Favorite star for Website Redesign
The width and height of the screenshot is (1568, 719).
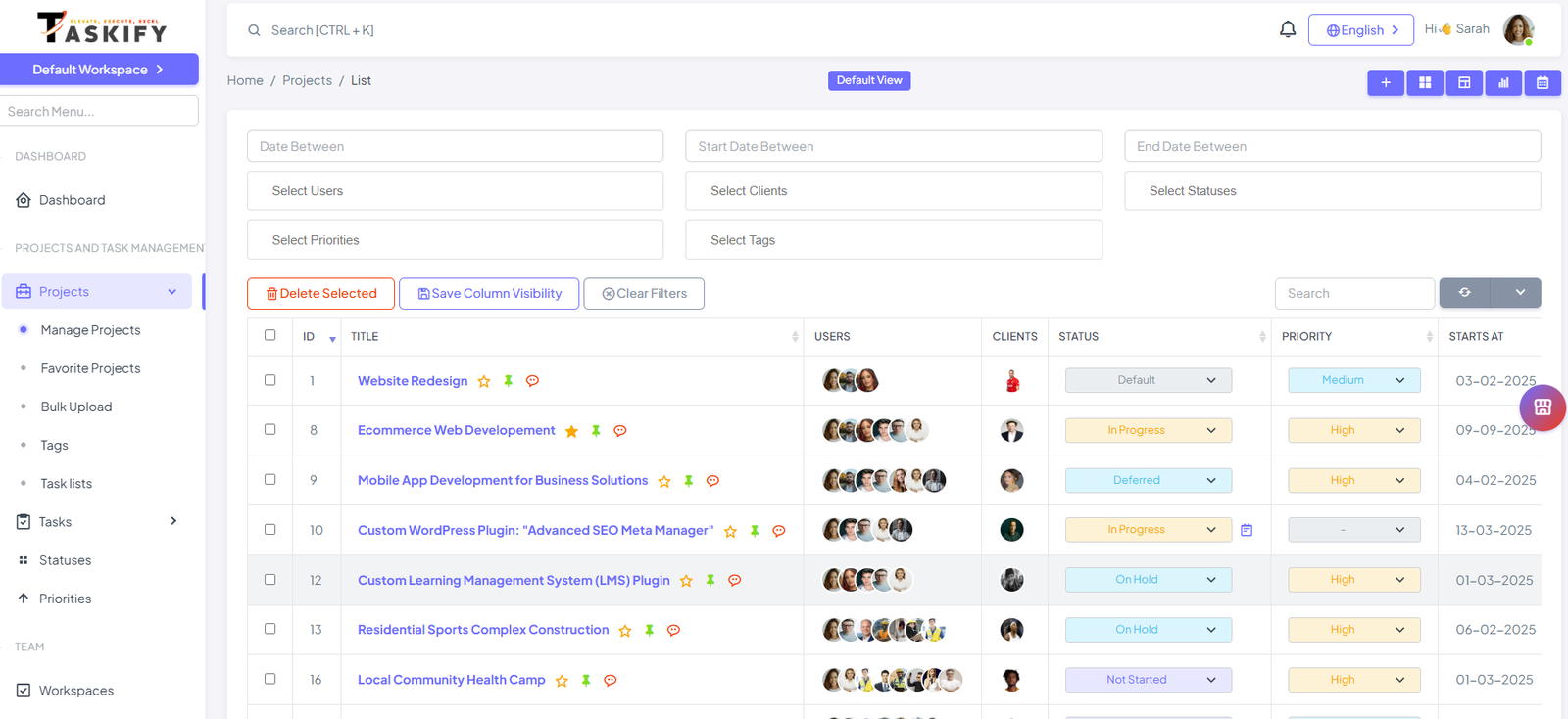click(484, 382)
